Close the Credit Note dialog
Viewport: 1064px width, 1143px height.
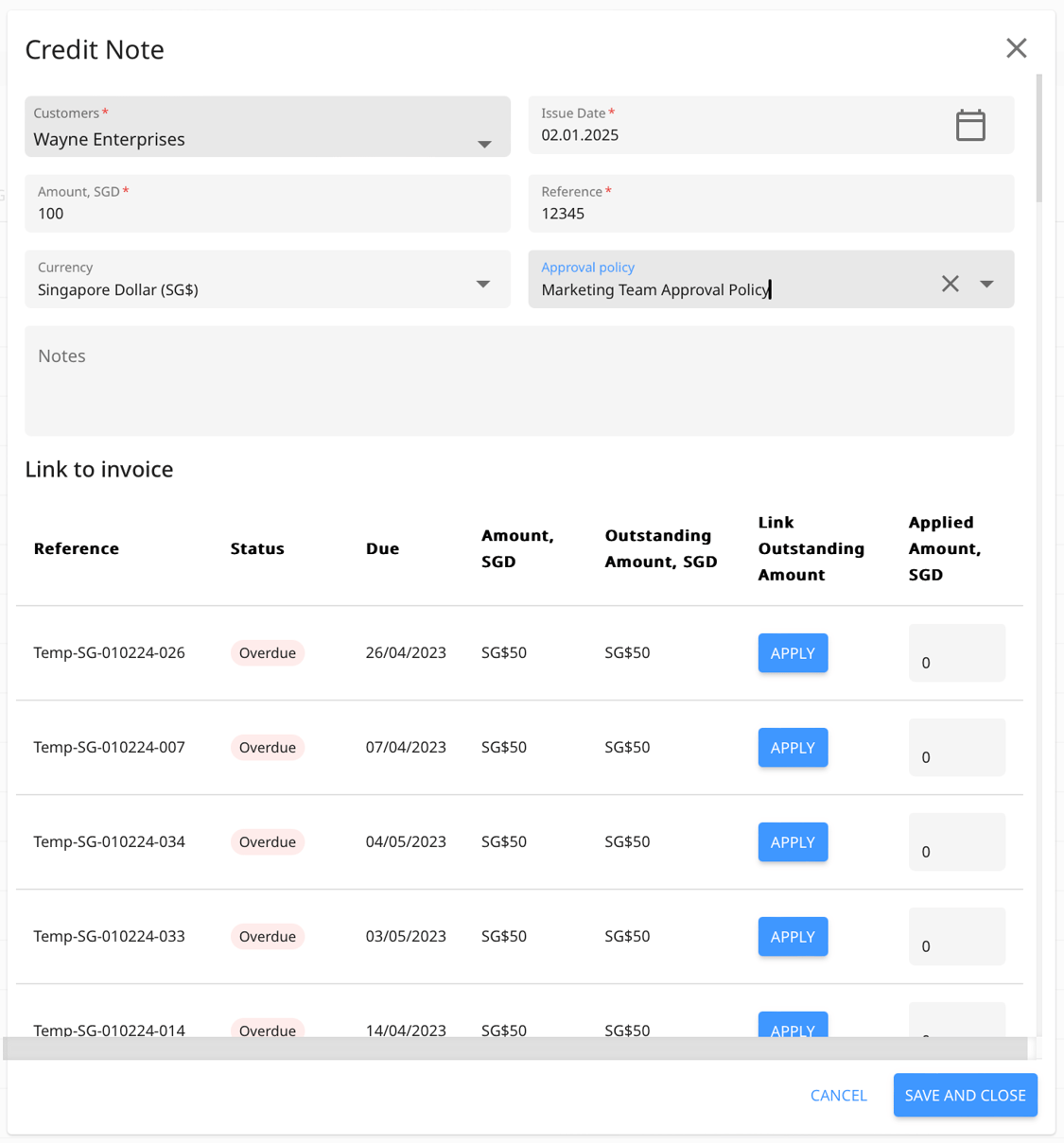click(1016, 47)
